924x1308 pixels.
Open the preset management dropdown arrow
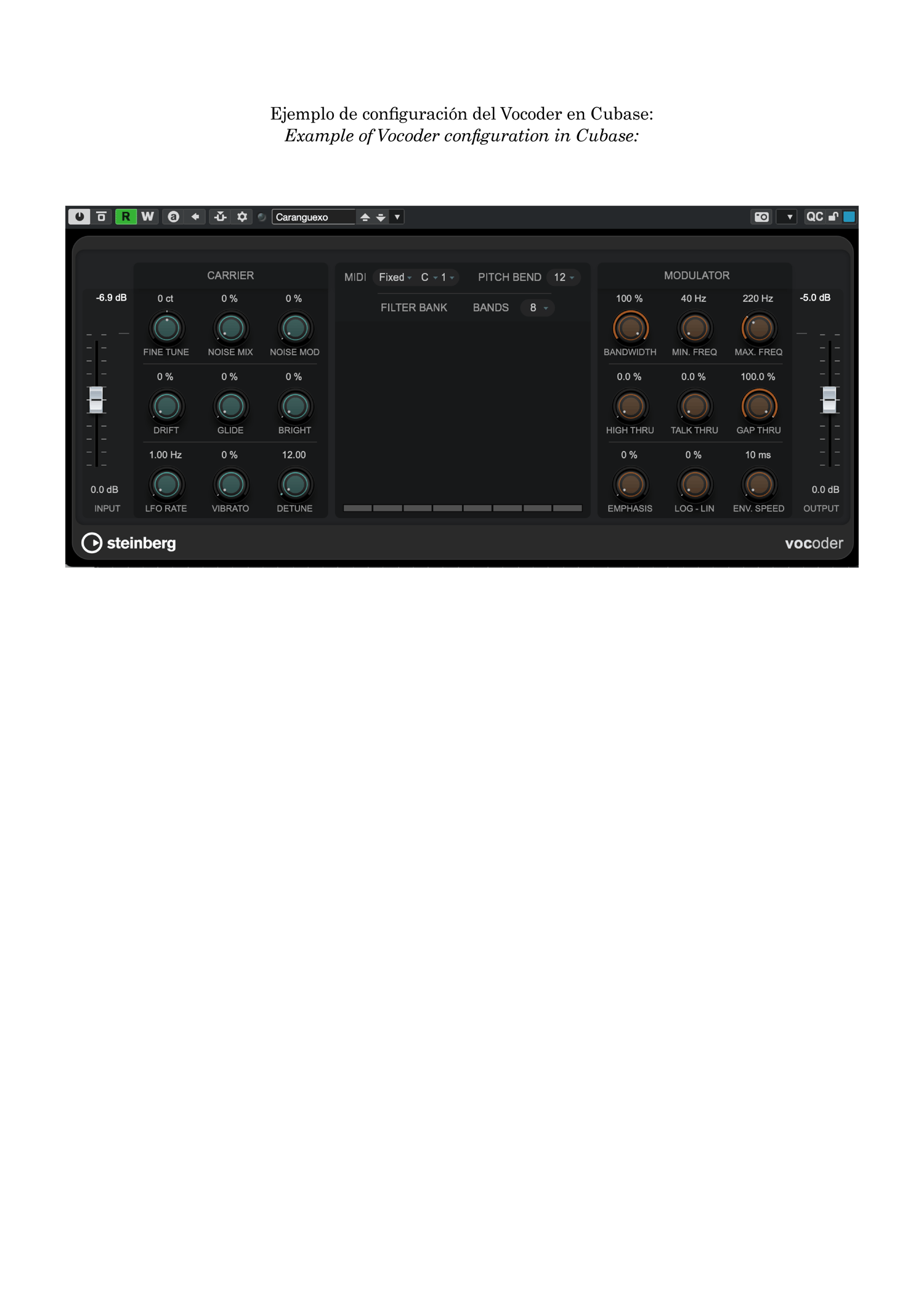point(397,217)
